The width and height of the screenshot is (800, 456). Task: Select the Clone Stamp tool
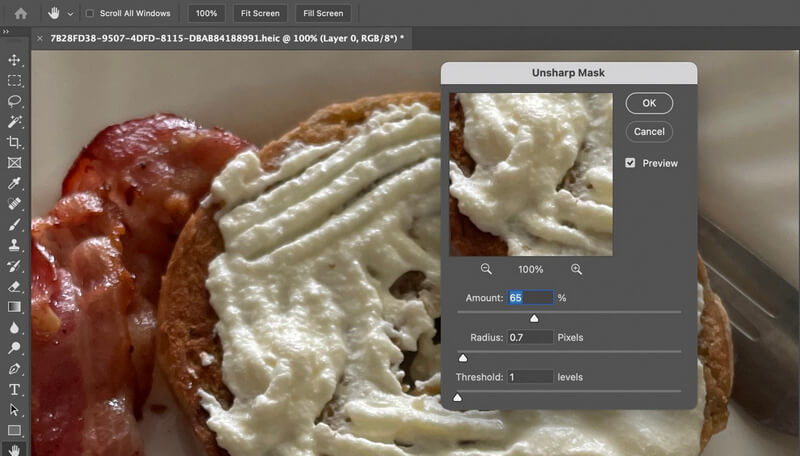(x=14, y=244)
